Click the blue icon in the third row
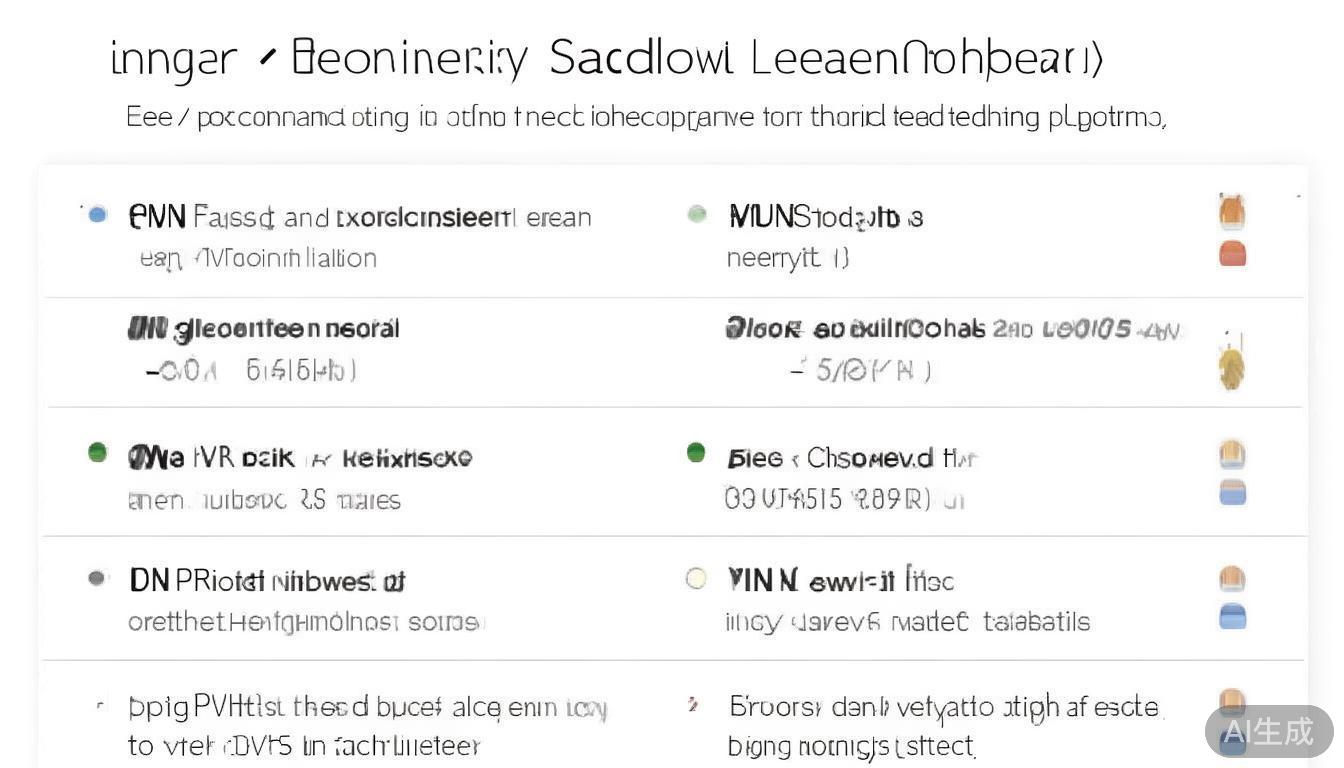 [1232, 492]
